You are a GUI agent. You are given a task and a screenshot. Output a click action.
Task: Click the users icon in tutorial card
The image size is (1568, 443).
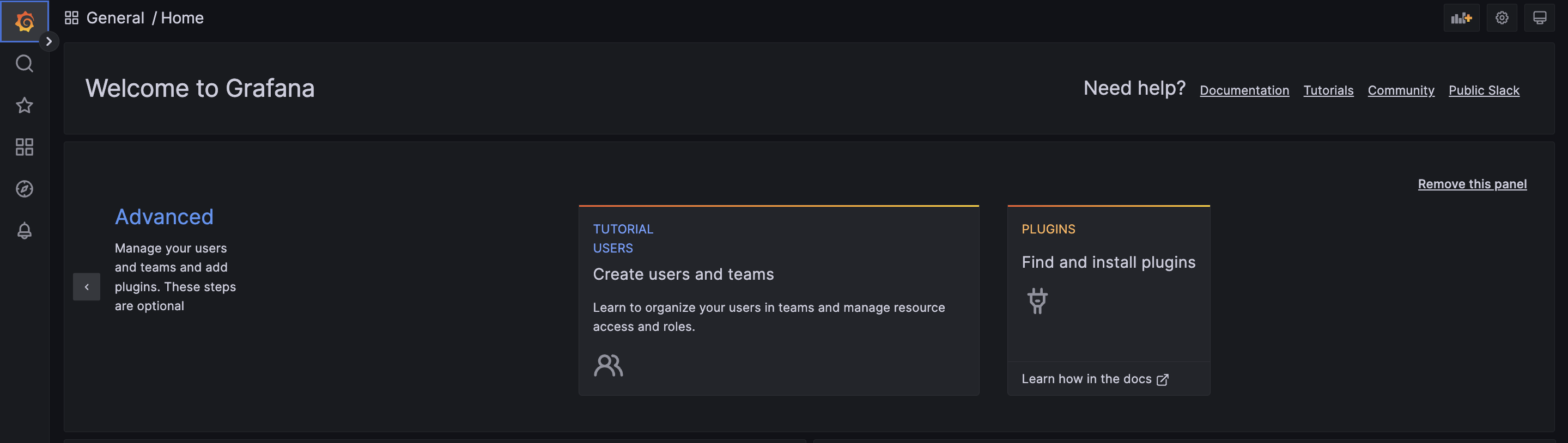(x=608, y=365)
